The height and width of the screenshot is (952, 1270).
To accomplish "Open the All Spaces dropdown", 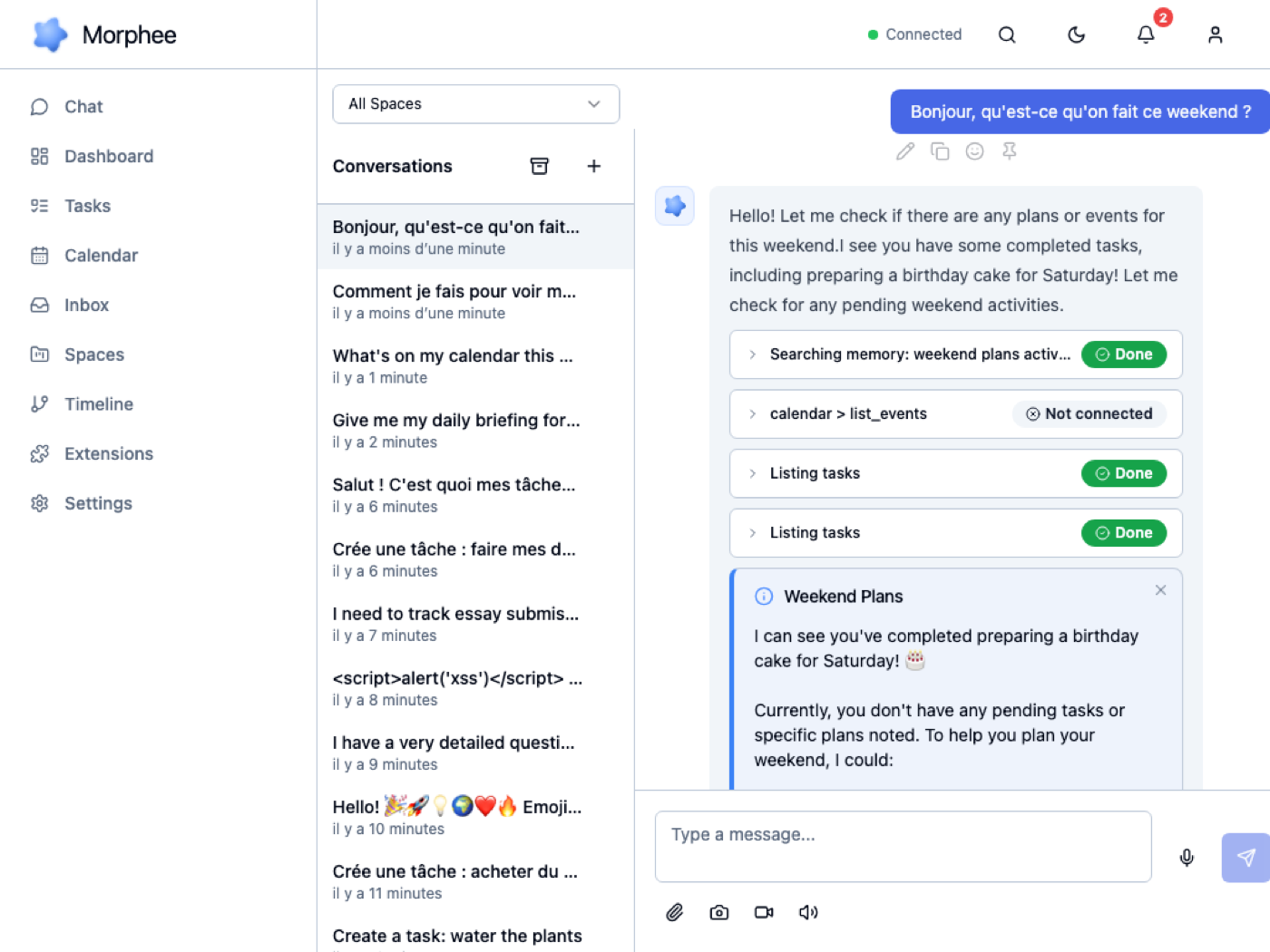I will [x=475, y=103].
